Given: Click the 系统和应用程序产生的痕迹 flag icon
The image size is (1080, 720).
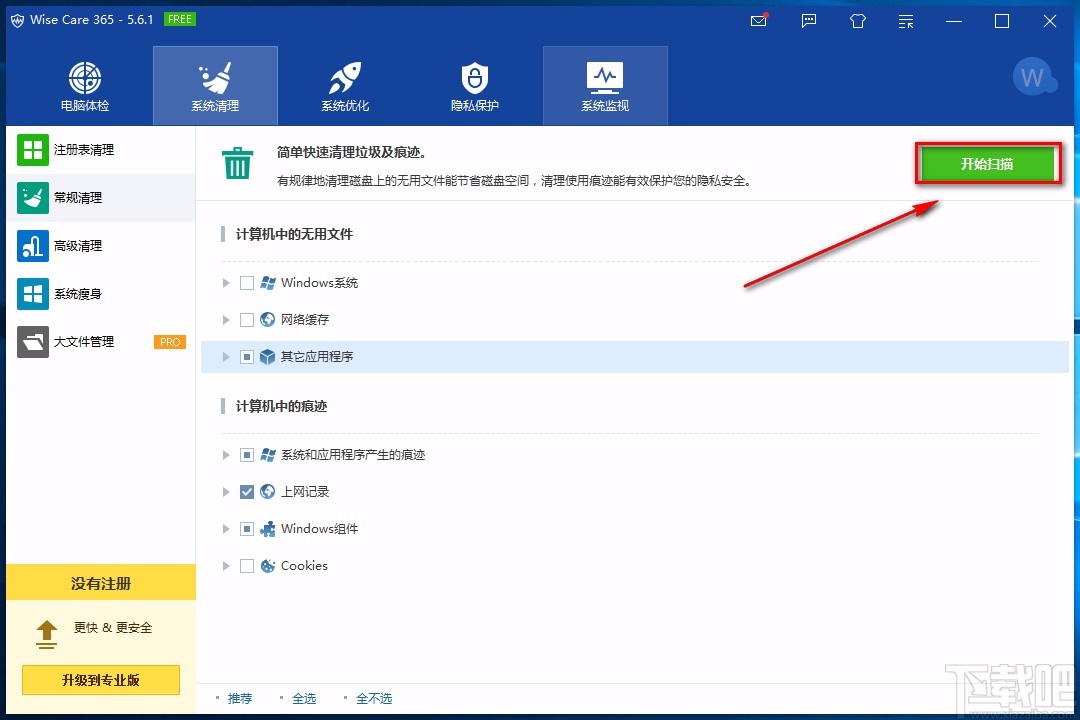Looking at the screenshot, I should pos(268,455).
